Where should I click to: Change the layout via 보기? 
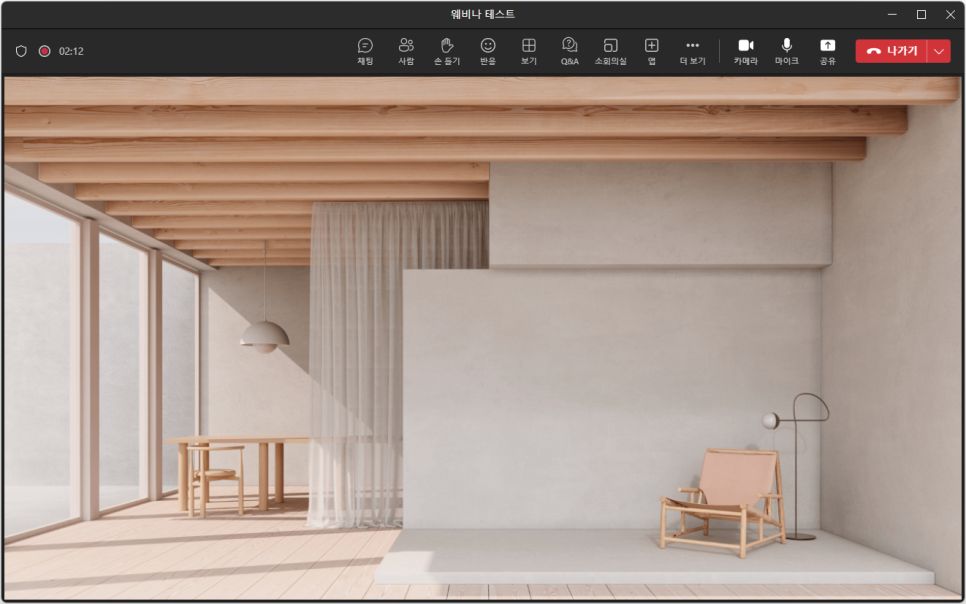point(529,51)
